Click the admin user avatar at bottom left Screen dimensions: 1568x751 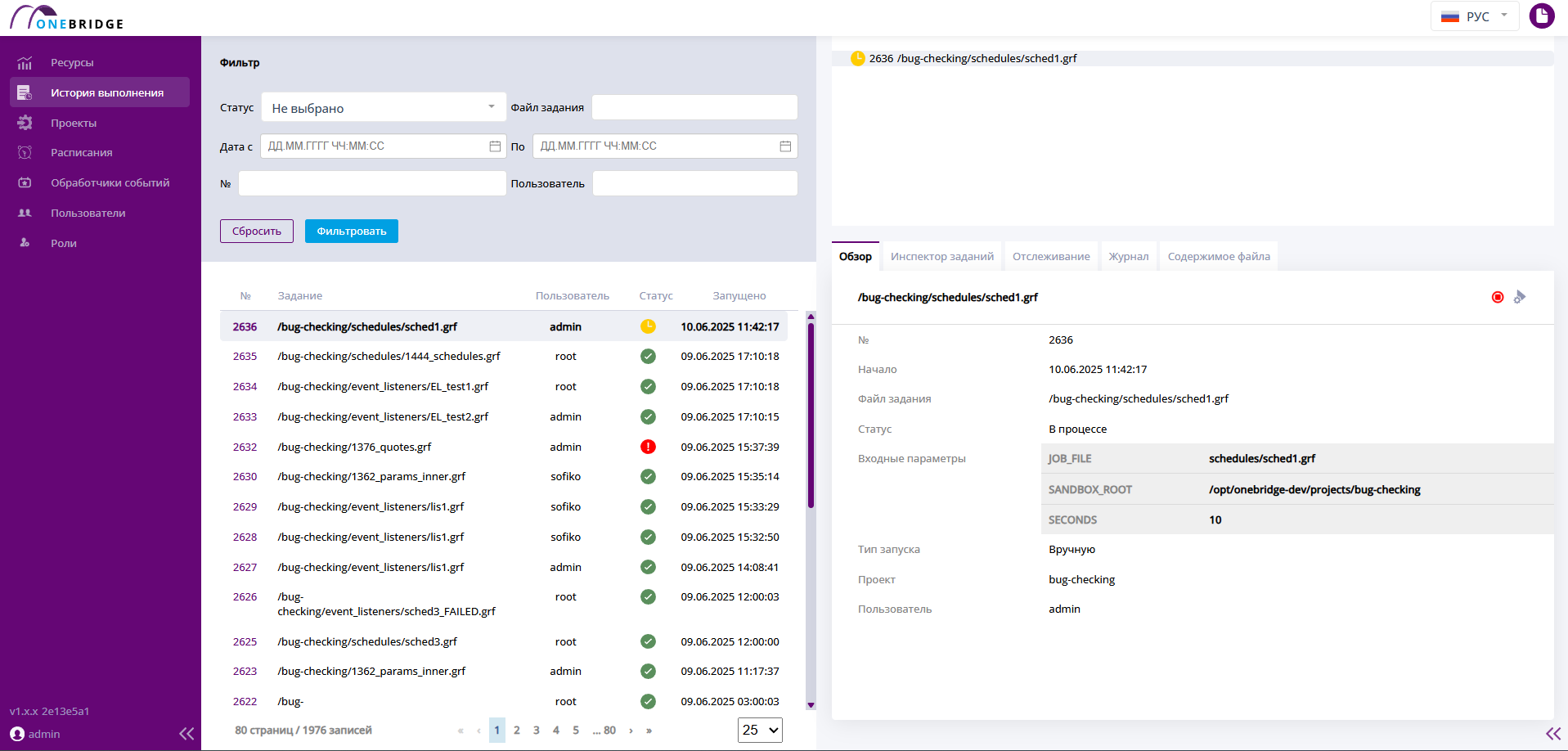[17, 734]
